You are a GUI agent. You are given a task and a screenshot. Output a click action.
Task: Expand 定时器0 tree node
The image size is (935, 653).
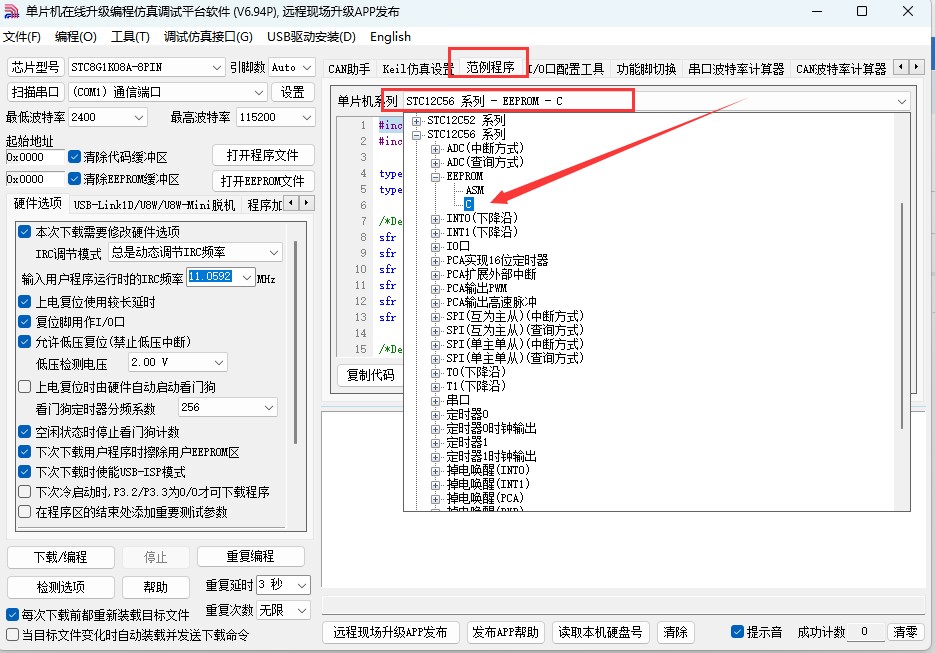point(435,414)
